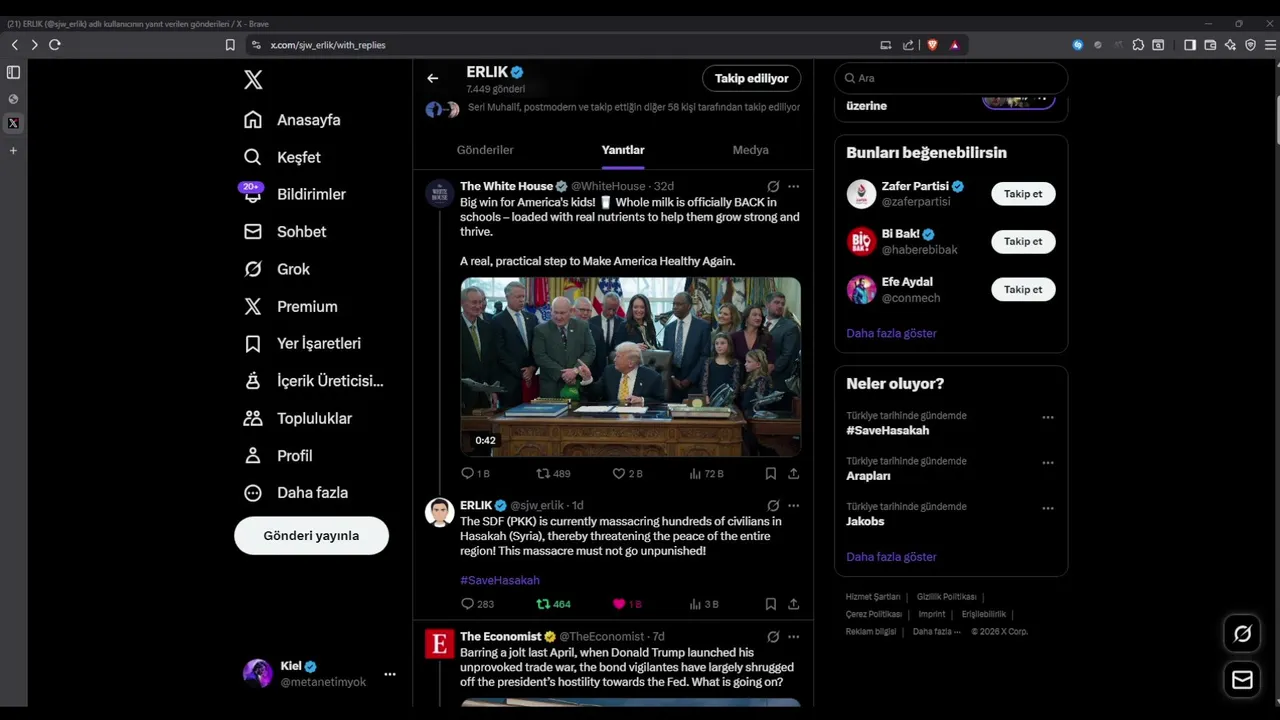
Task: Open more options on The Economist post
Action: (793, 636)
